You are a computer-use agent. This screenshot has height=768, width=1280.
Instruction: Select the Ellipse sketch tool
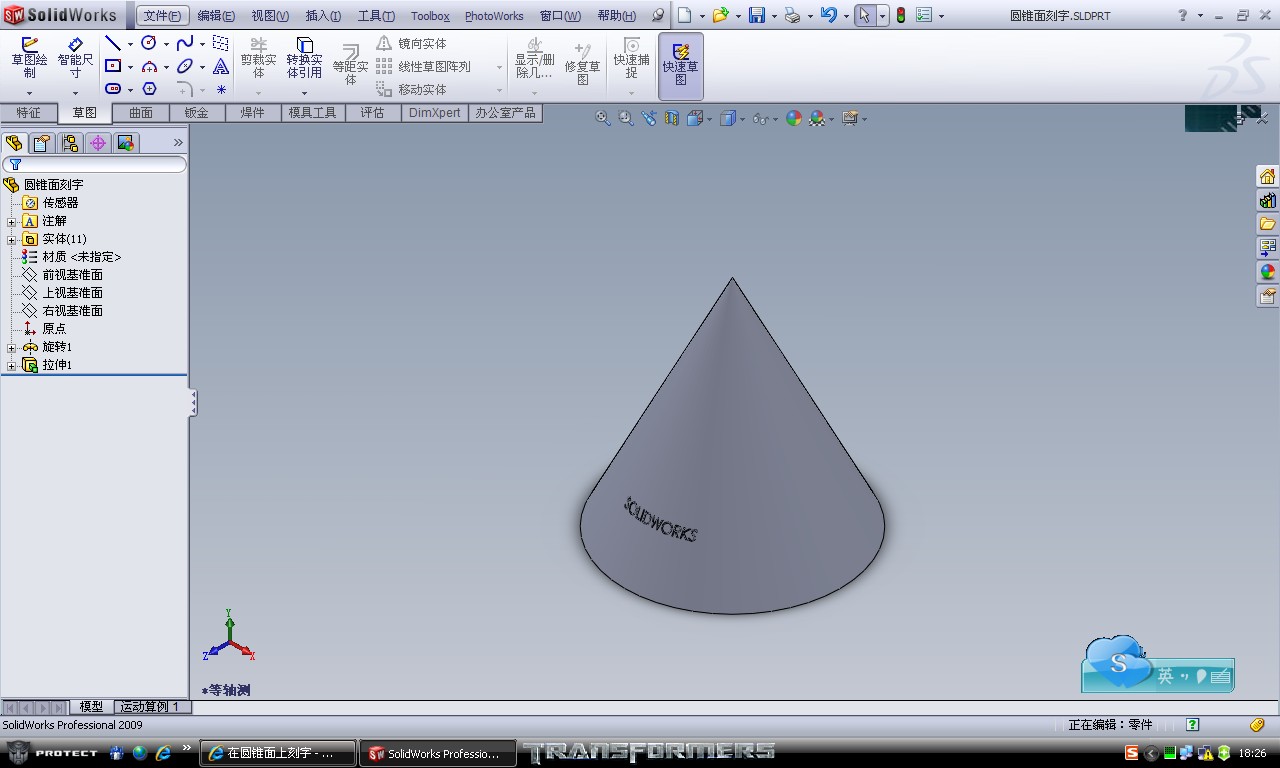tap(185, 66)
